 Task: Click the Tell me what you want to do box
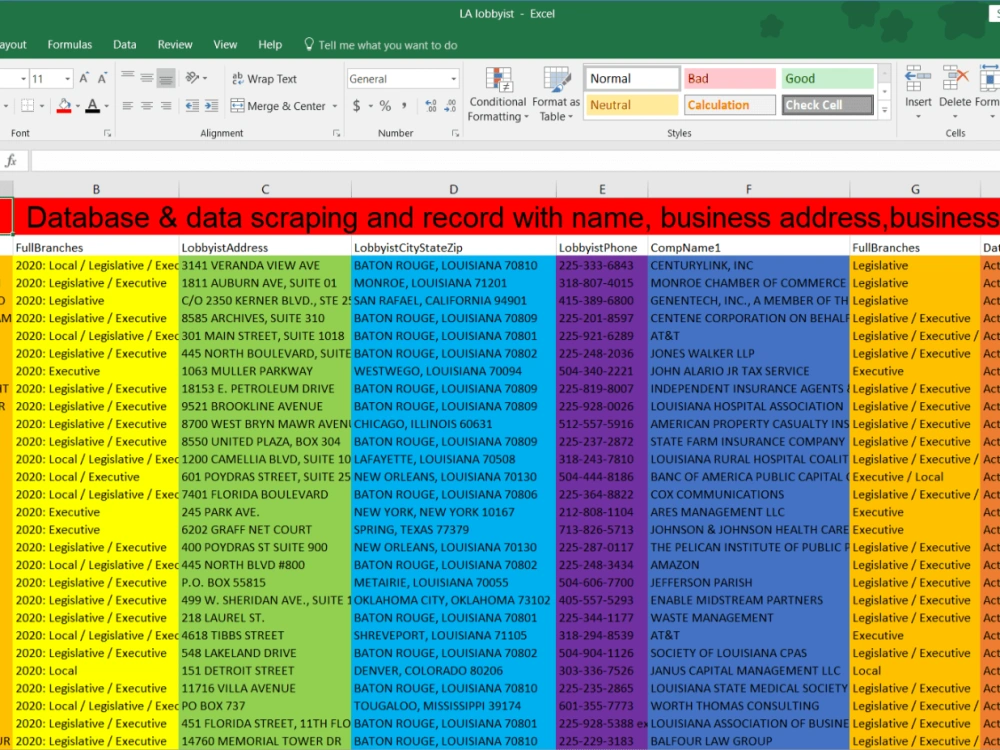(x=381, y=45)
